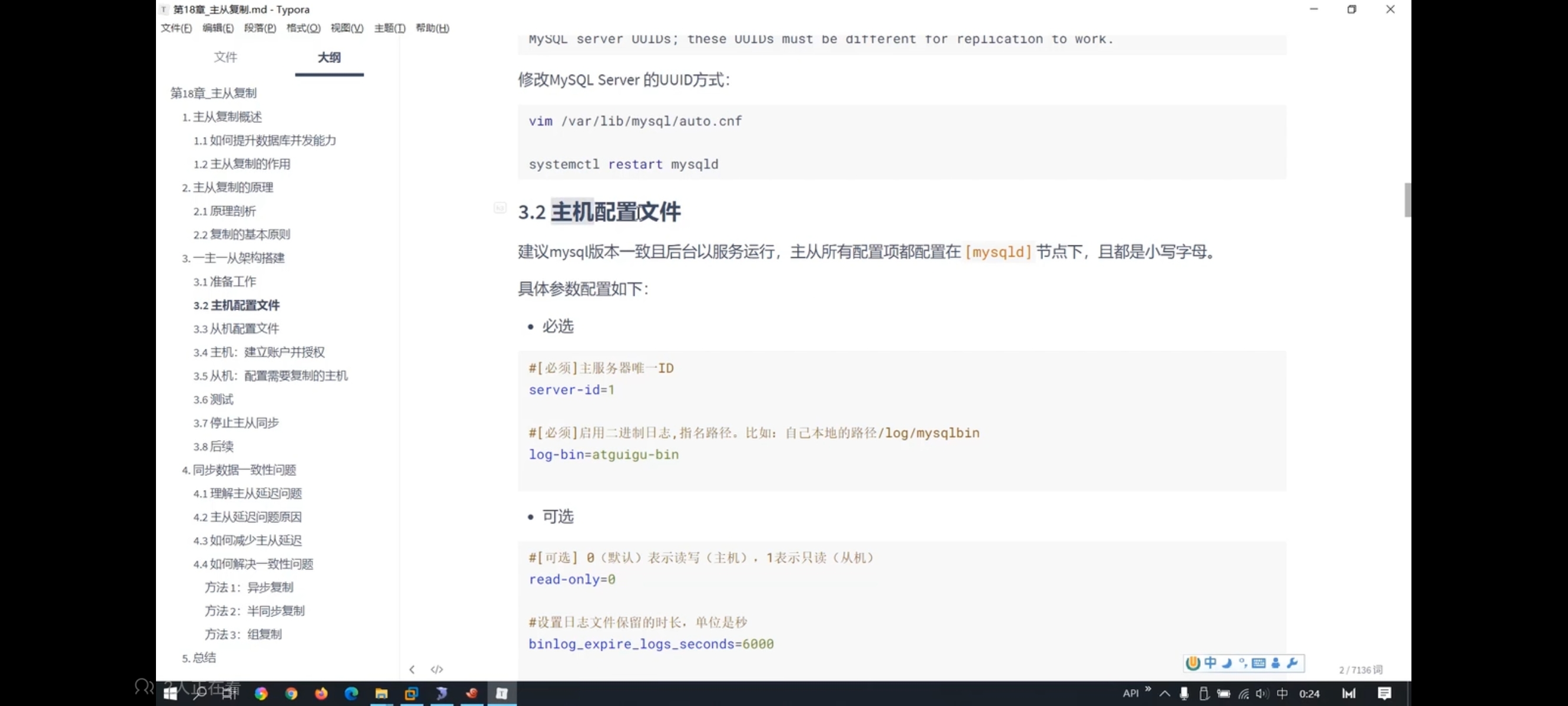Screen dimensions: 1568x706
Task: Jump to outline 3.6 测试
Action: point(213,399)
